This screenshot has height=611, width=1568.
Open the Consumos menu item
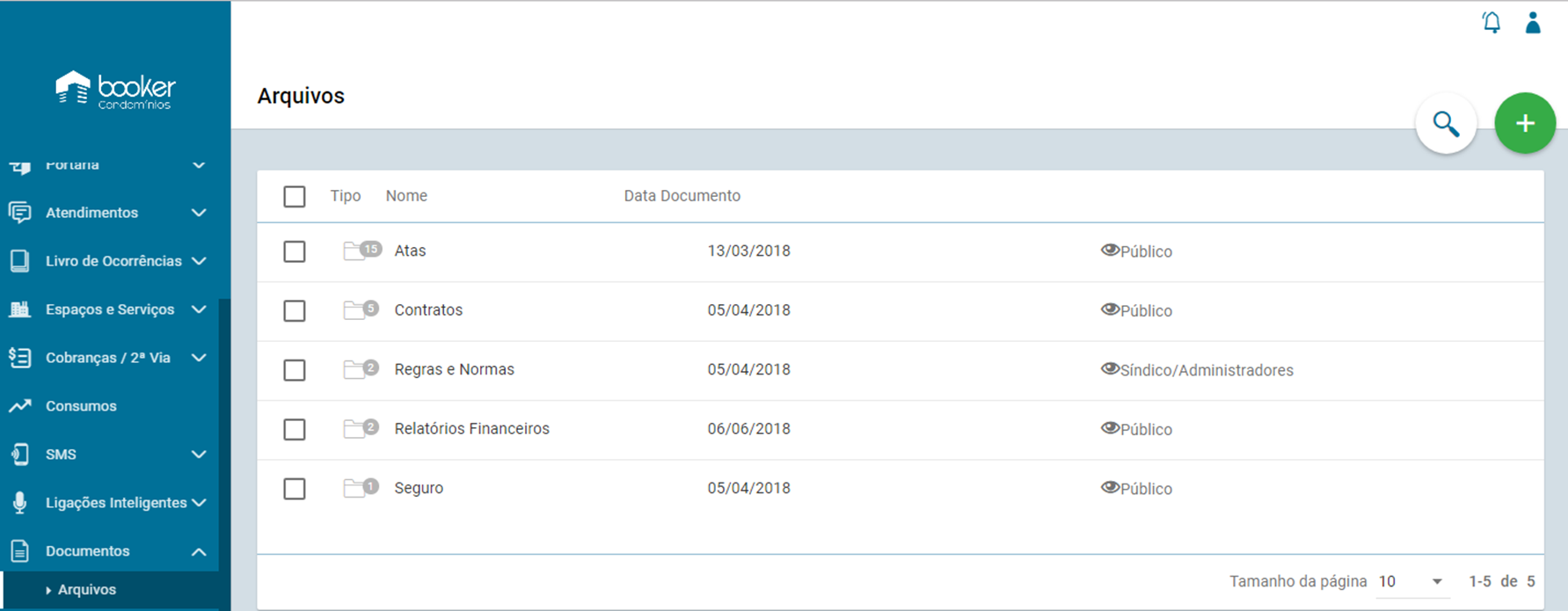(x=81, y=406)
